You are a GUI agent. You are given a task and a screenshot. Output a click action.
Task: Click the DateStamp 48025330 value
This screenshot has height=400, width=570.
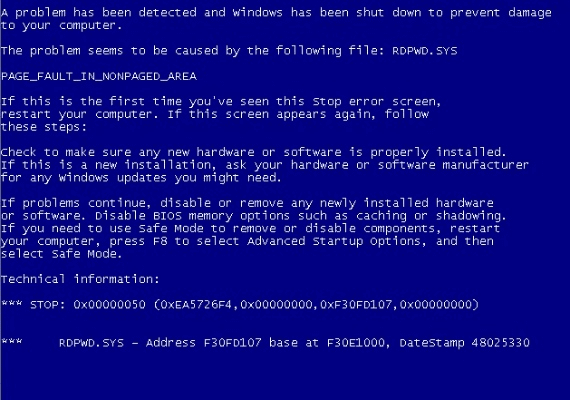(465, 343)
